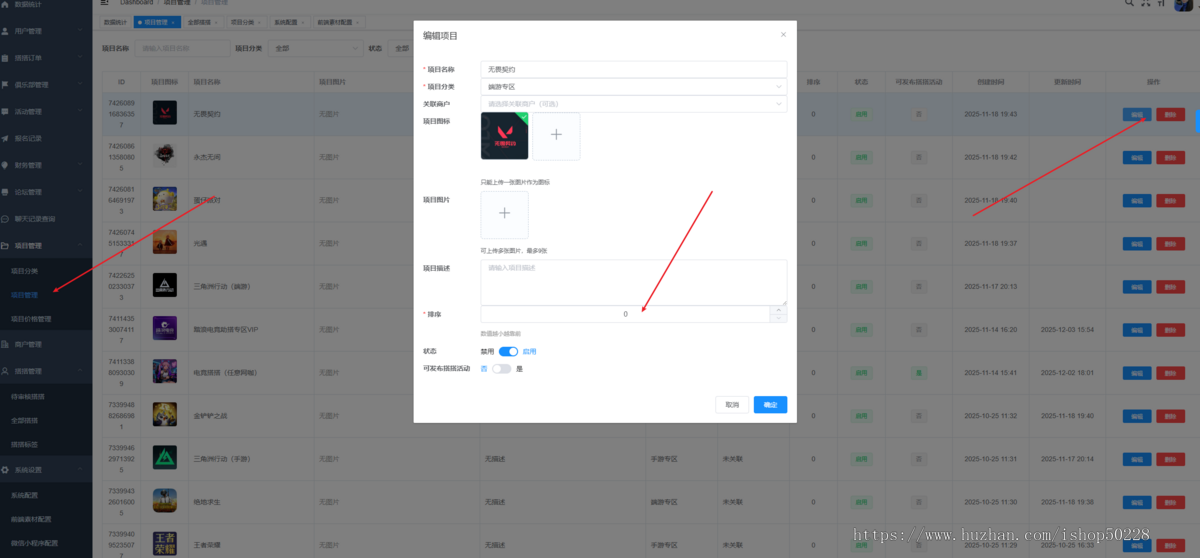The width and height of the screenshot is (1200, 558).
Task: Click 删除 button for the 无畏契约 row
Action: [x=1170, y=114]
